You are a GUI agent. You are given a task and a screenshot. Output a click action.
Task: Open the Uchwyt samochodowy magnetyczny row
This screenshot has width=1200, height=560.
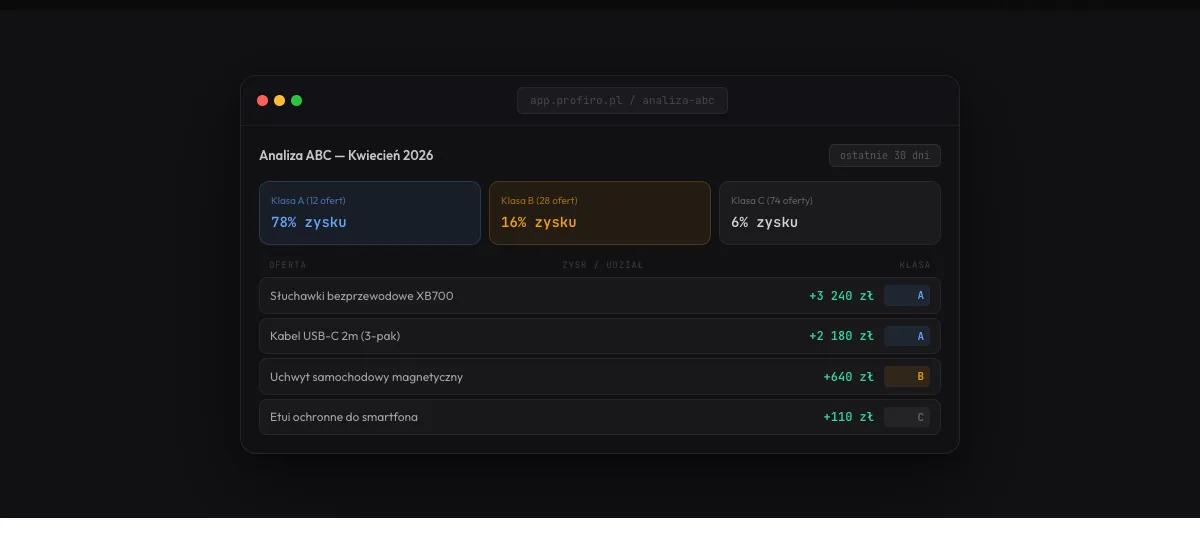[600, 377]
